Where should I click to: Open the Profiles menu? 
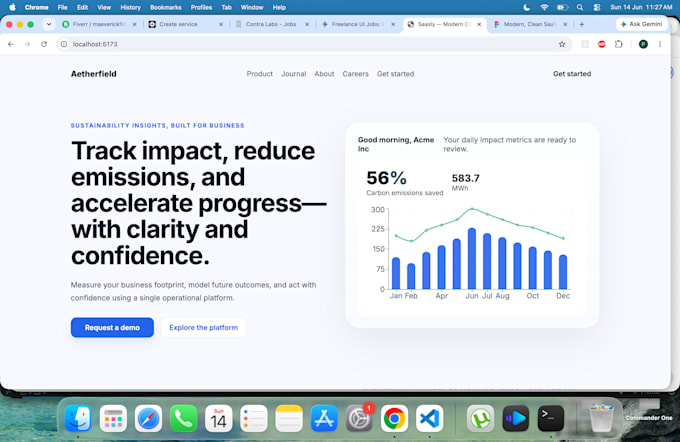(x=201, y=7)
